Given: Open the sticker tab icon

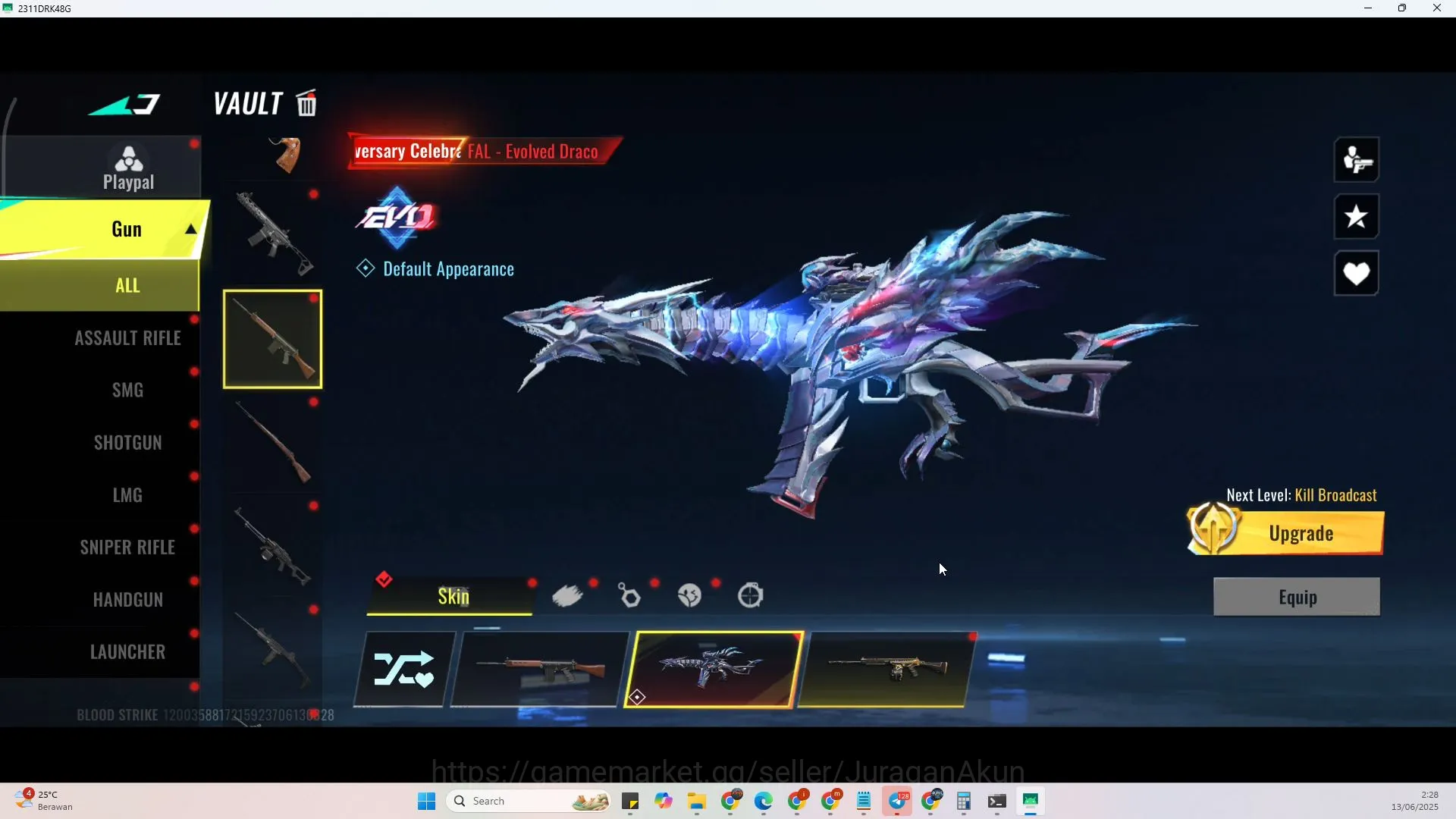Looking at the screenshot, I should coord(689,596).
